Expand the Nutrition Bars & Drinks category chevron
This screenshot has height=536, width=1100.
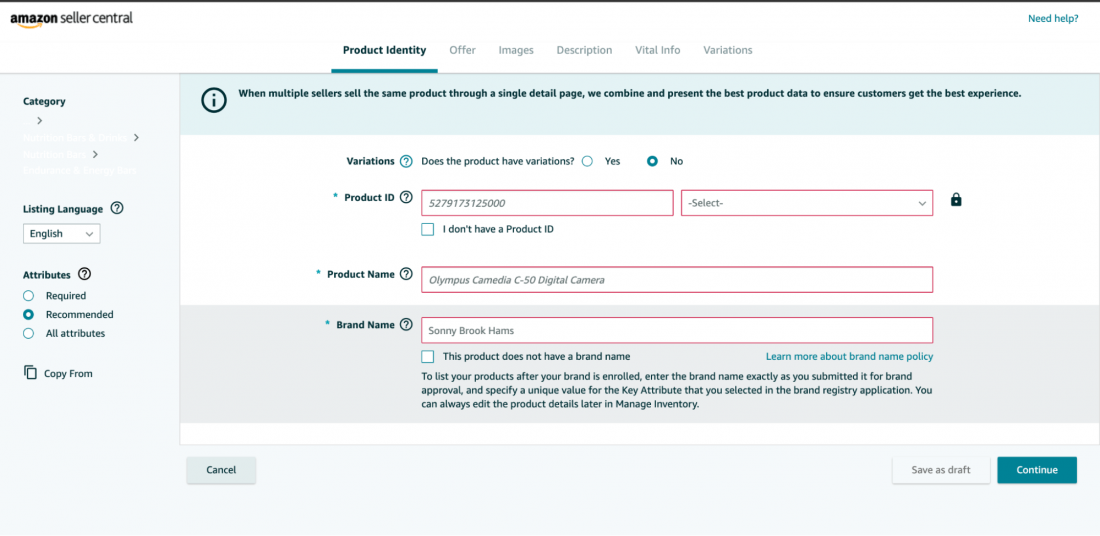136,138
